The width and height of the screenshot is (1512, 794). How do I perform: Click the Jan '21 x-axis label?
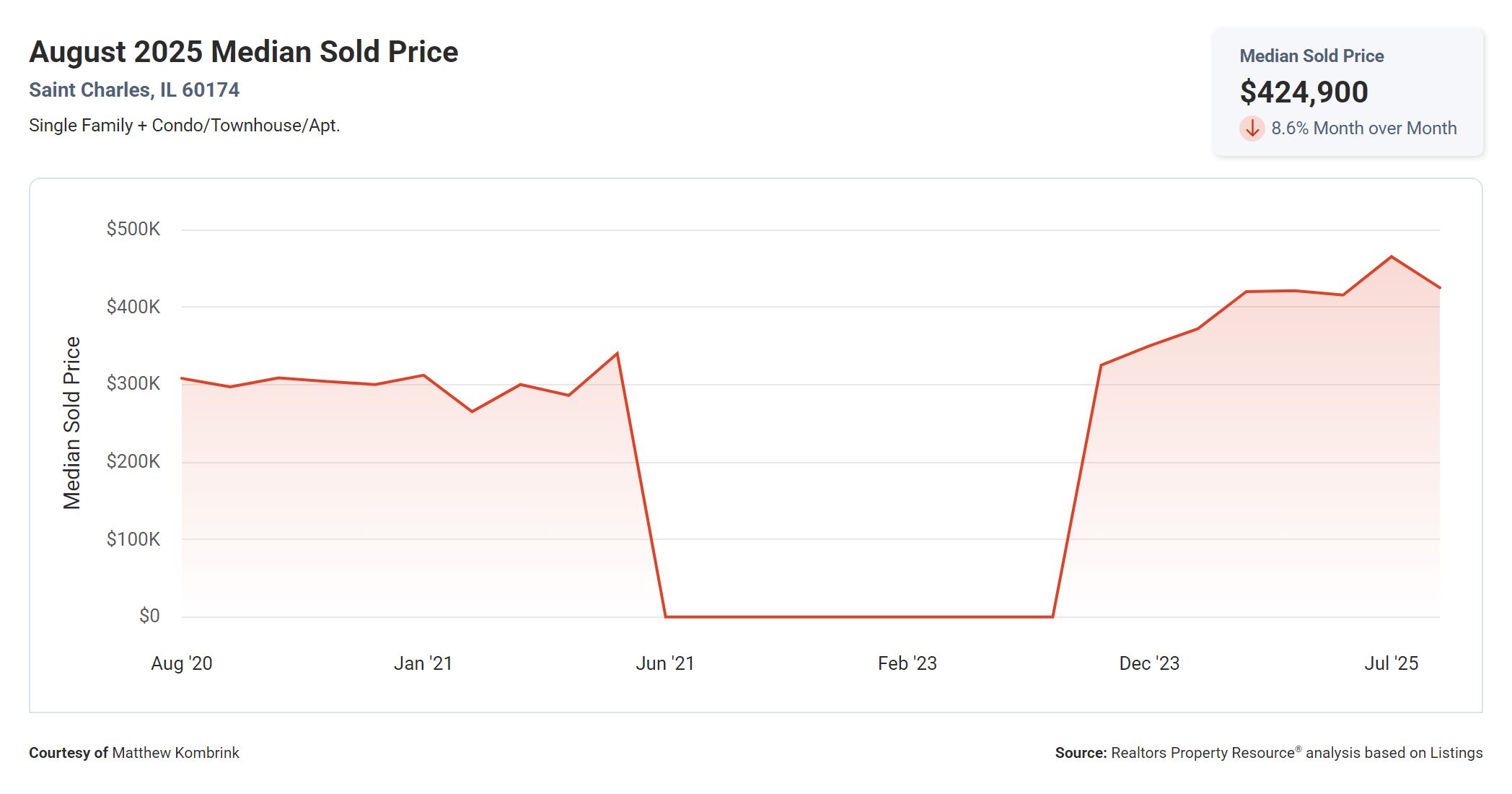[x=423, y=663]
